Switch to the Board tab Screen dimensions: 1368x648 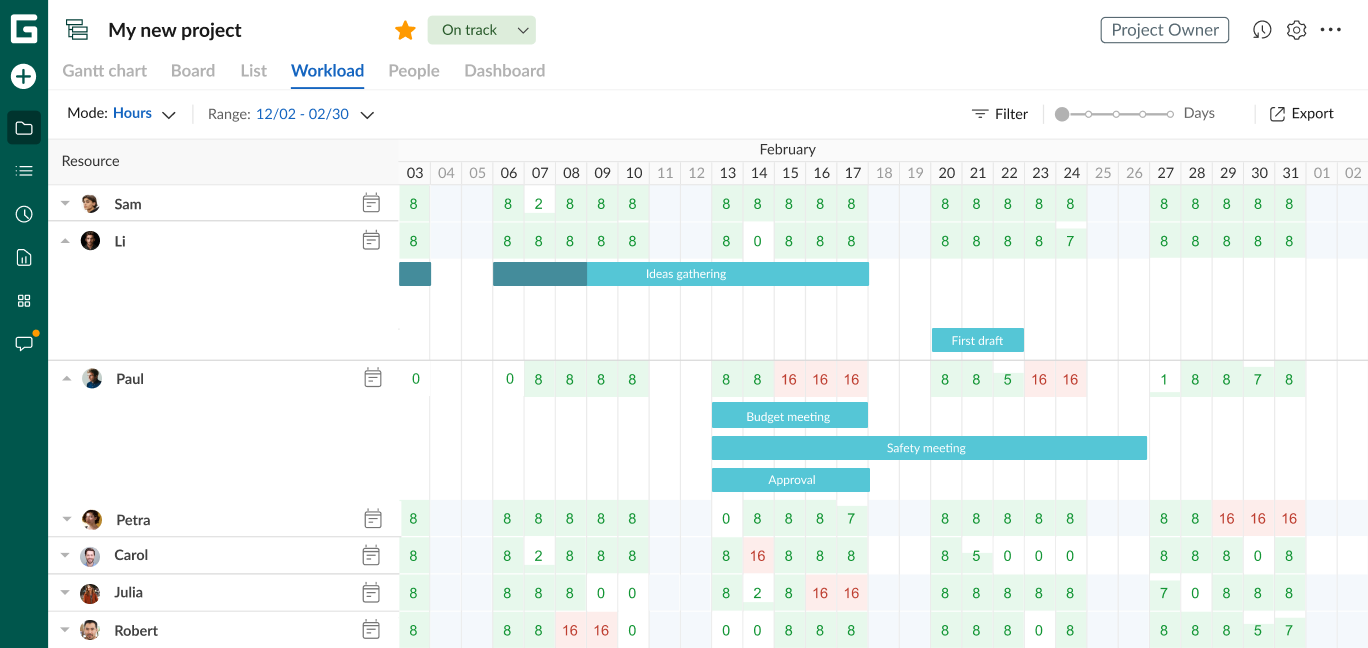pos(193,70)
